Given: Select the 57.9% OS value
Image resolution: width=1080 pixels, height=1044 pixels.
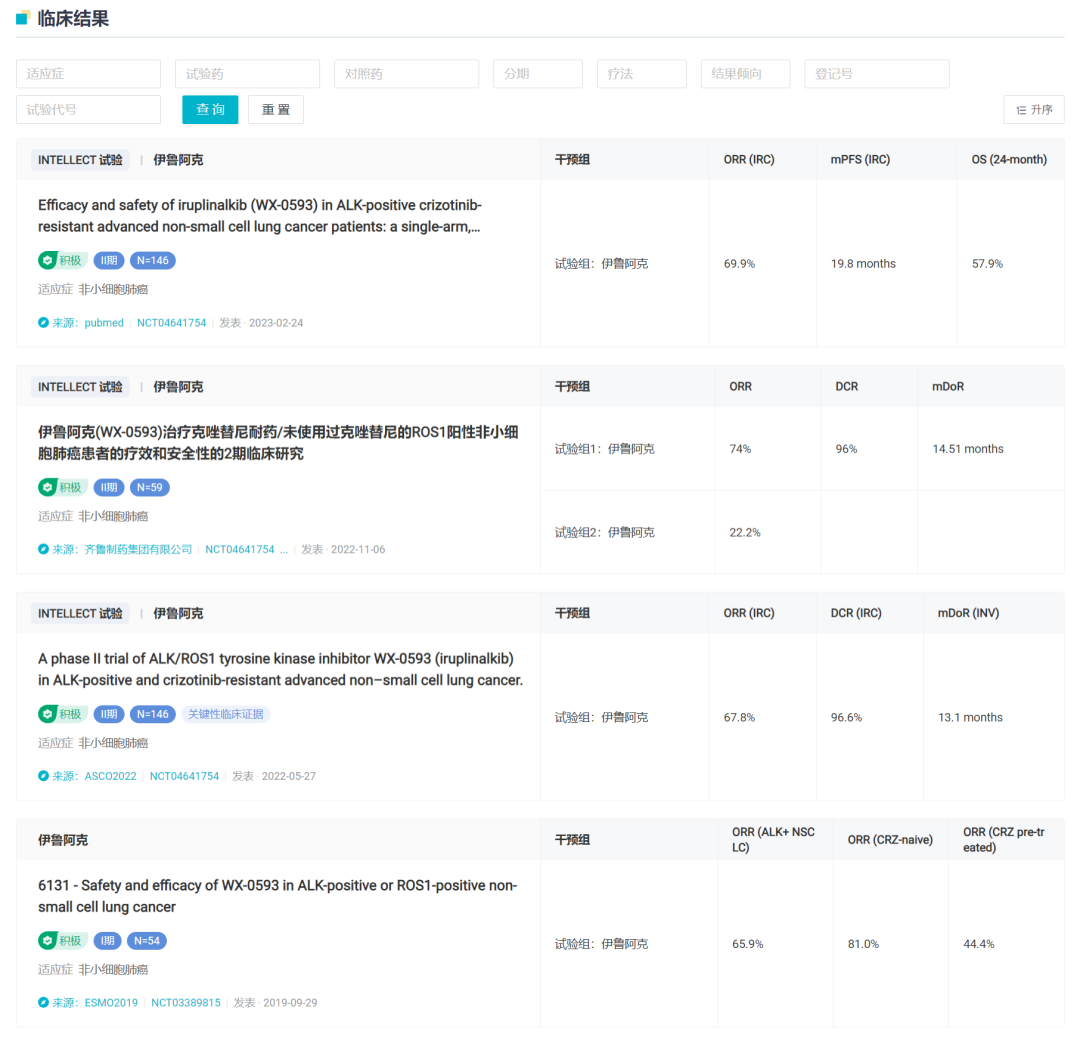Looking at the screenshot, I should pos(987,264).
